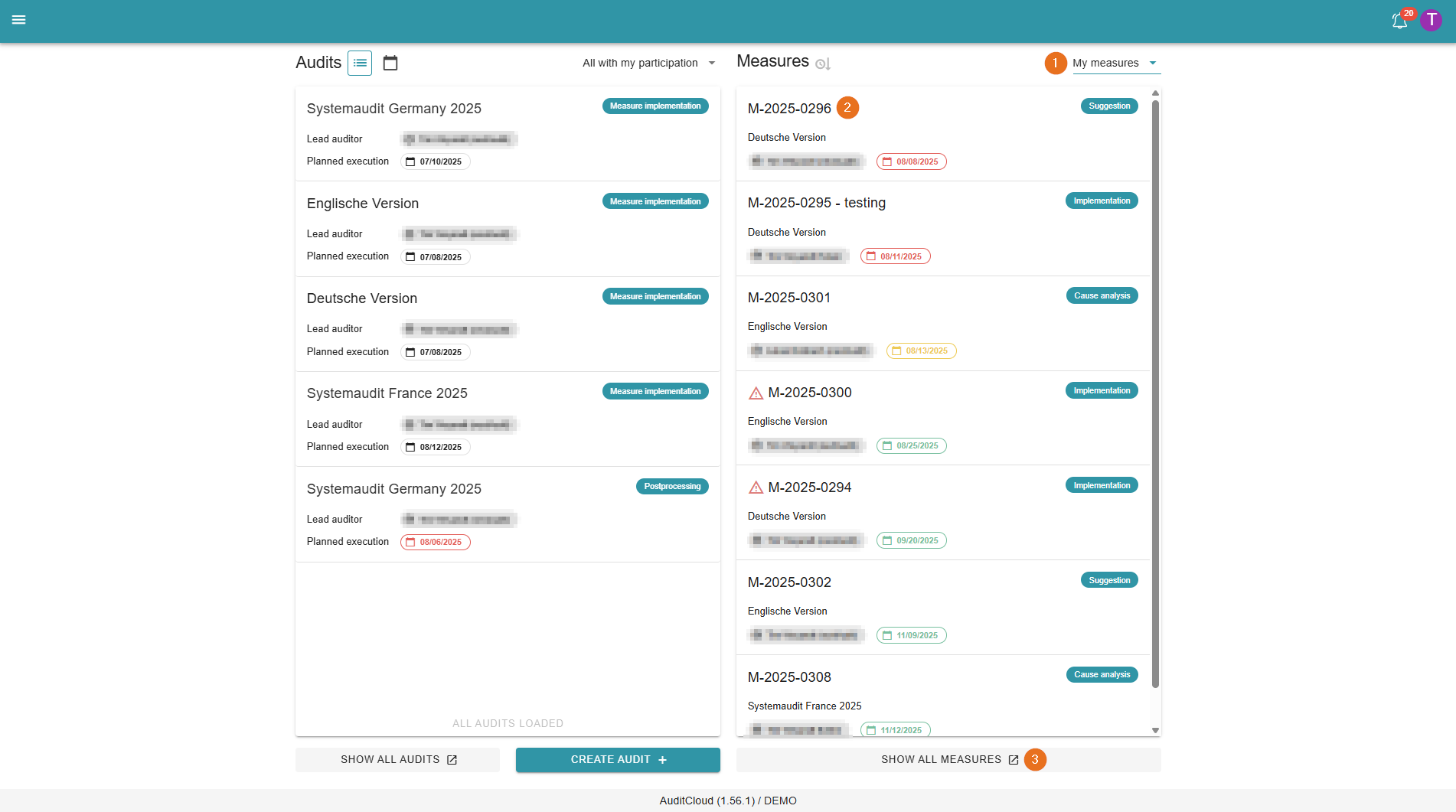The image size is (1456, 812).
Task: Expand the 'All with my participation' filter
Action: pyautogui.click(x=648, y=63)
